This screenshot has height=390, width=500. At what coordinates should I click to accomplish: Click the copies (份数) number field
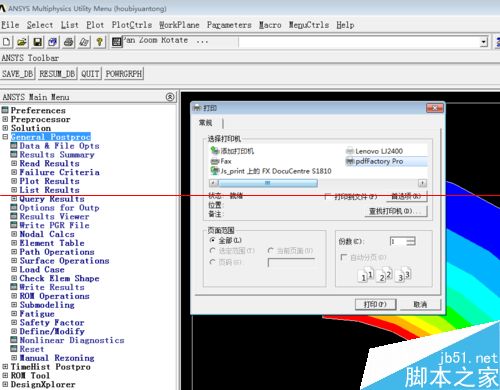point(398,241)
